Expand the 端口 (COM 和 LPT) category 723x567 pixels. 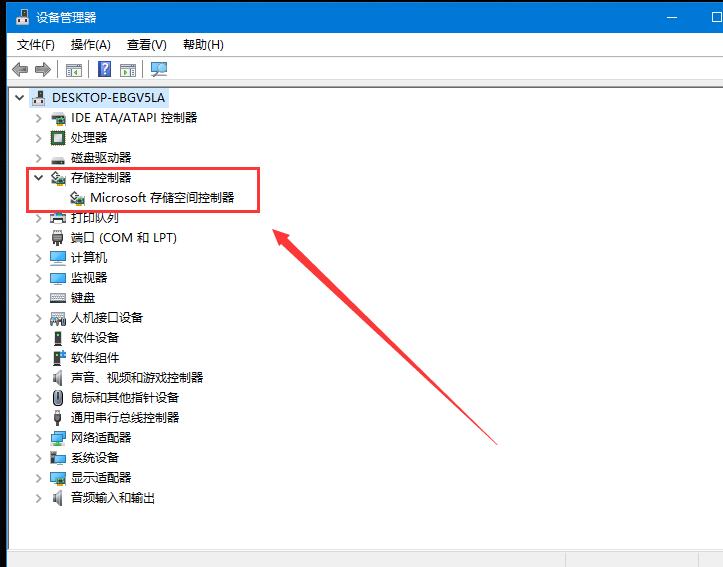coord(38,237)
